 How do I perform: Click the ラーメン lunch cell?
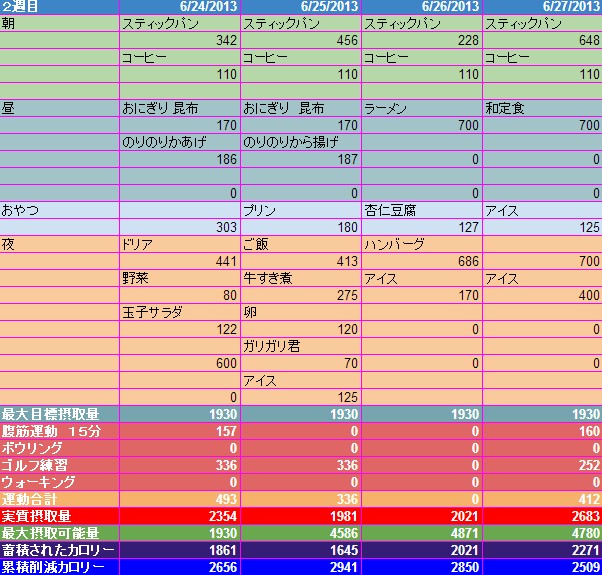click(422, 108)
